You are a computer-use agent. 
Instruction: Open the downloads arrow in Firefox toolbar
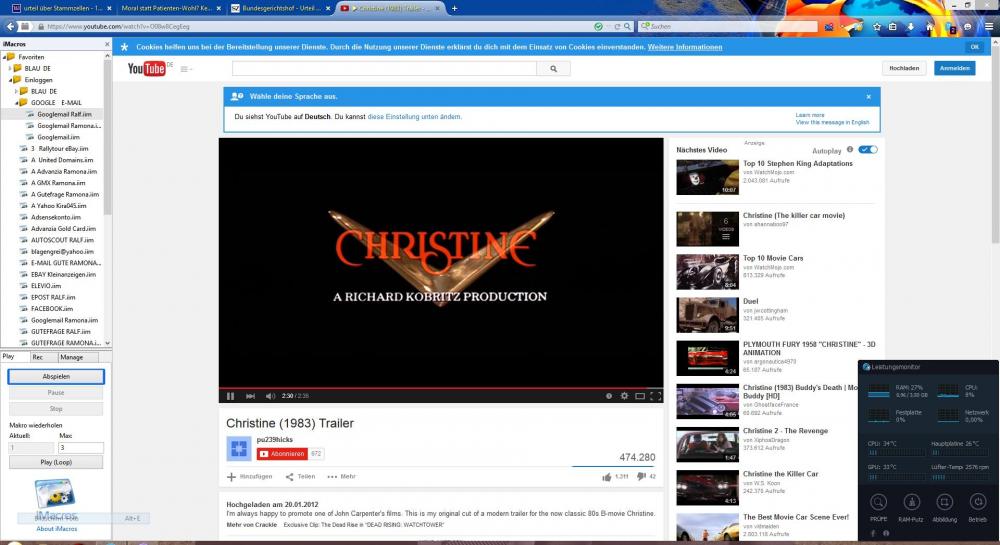[911, 27]
